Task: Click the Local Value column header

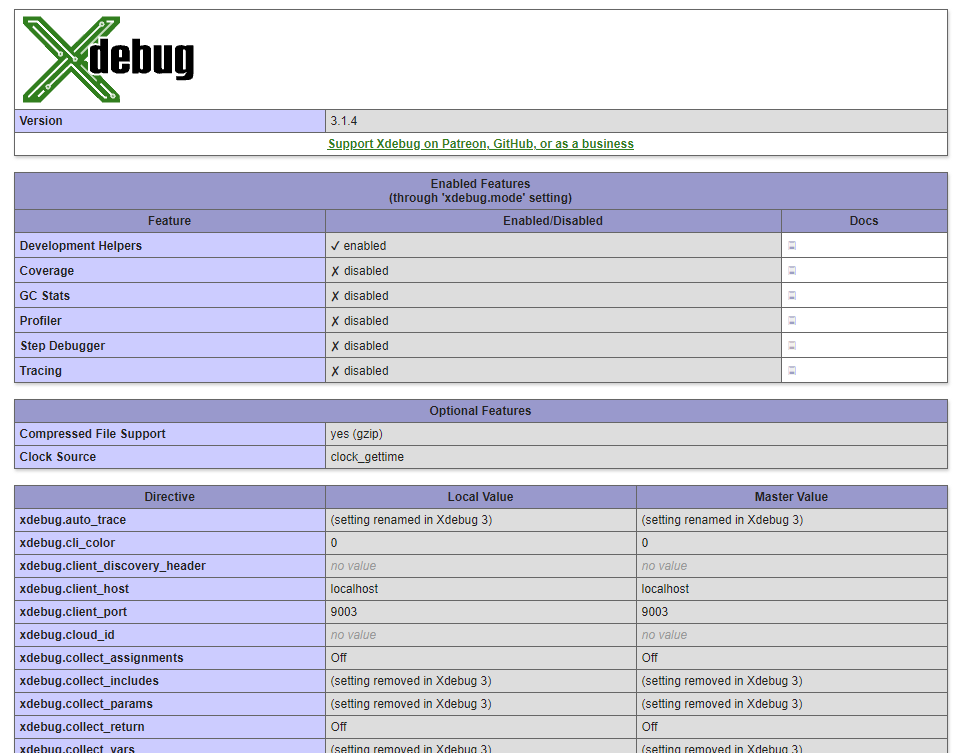Action: point(480,497)
